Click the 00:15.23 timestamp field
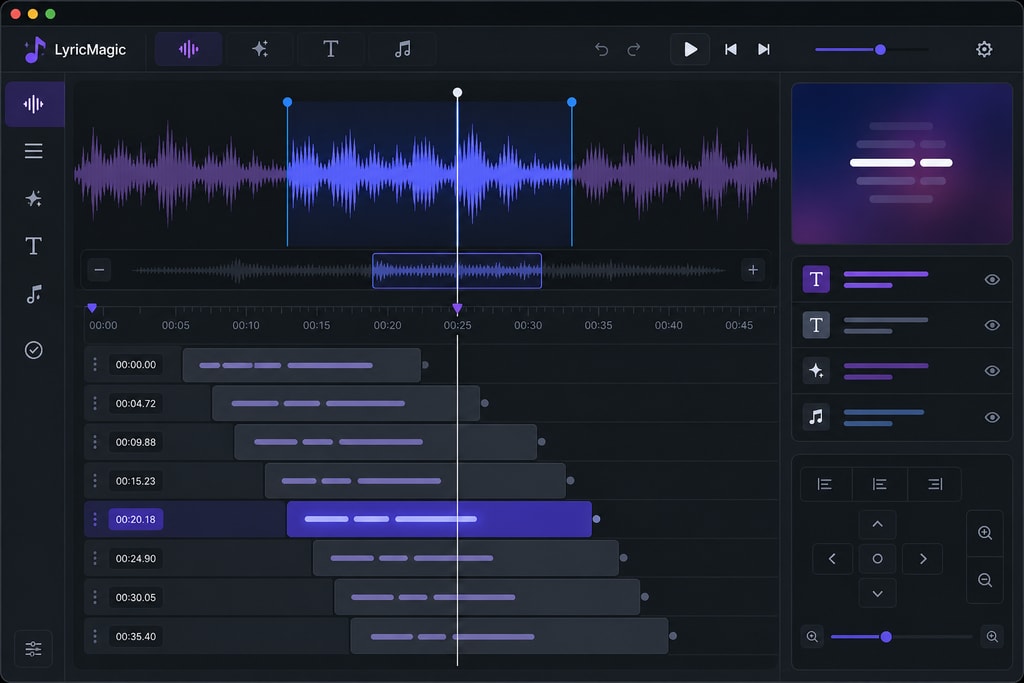 (136, 481)
